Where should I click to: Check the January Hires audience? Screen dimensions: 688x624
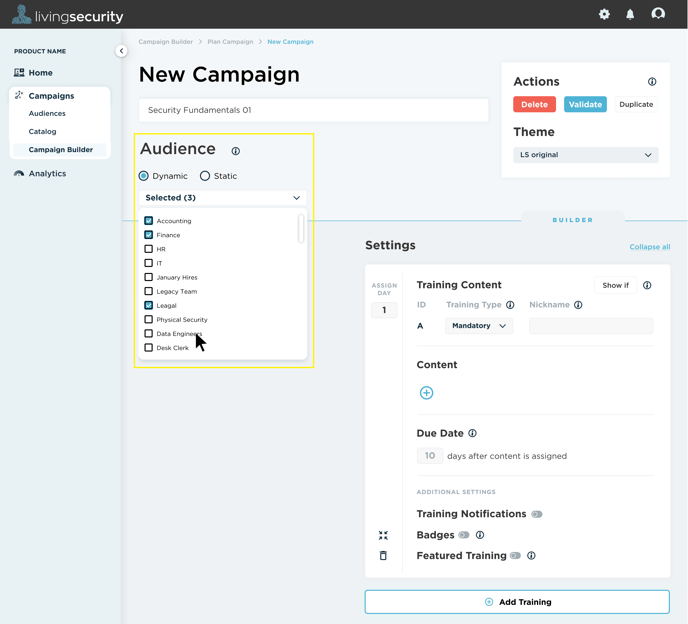coord(148,277)
